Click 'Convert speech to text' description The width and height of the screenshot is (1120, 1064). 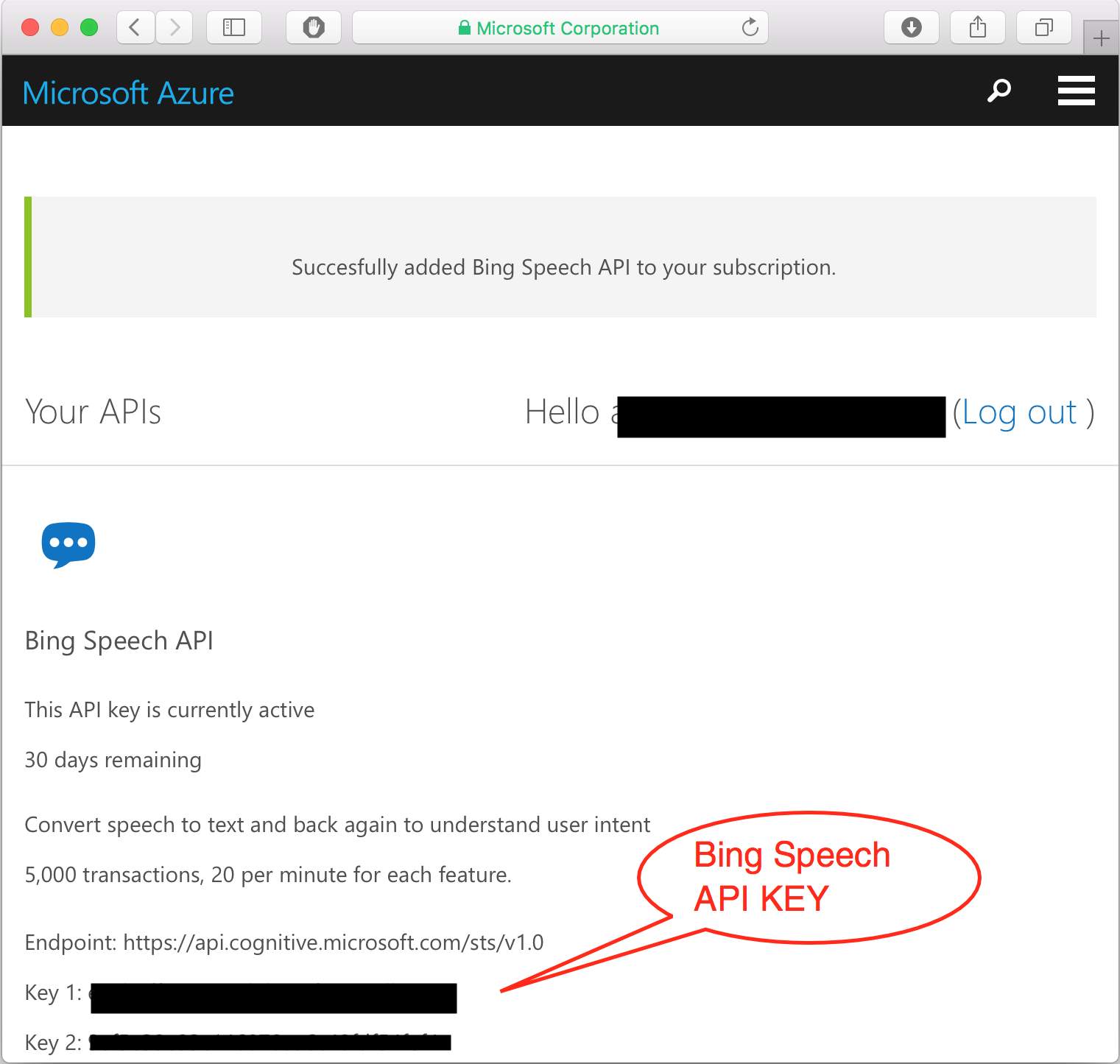click(337, 825)
